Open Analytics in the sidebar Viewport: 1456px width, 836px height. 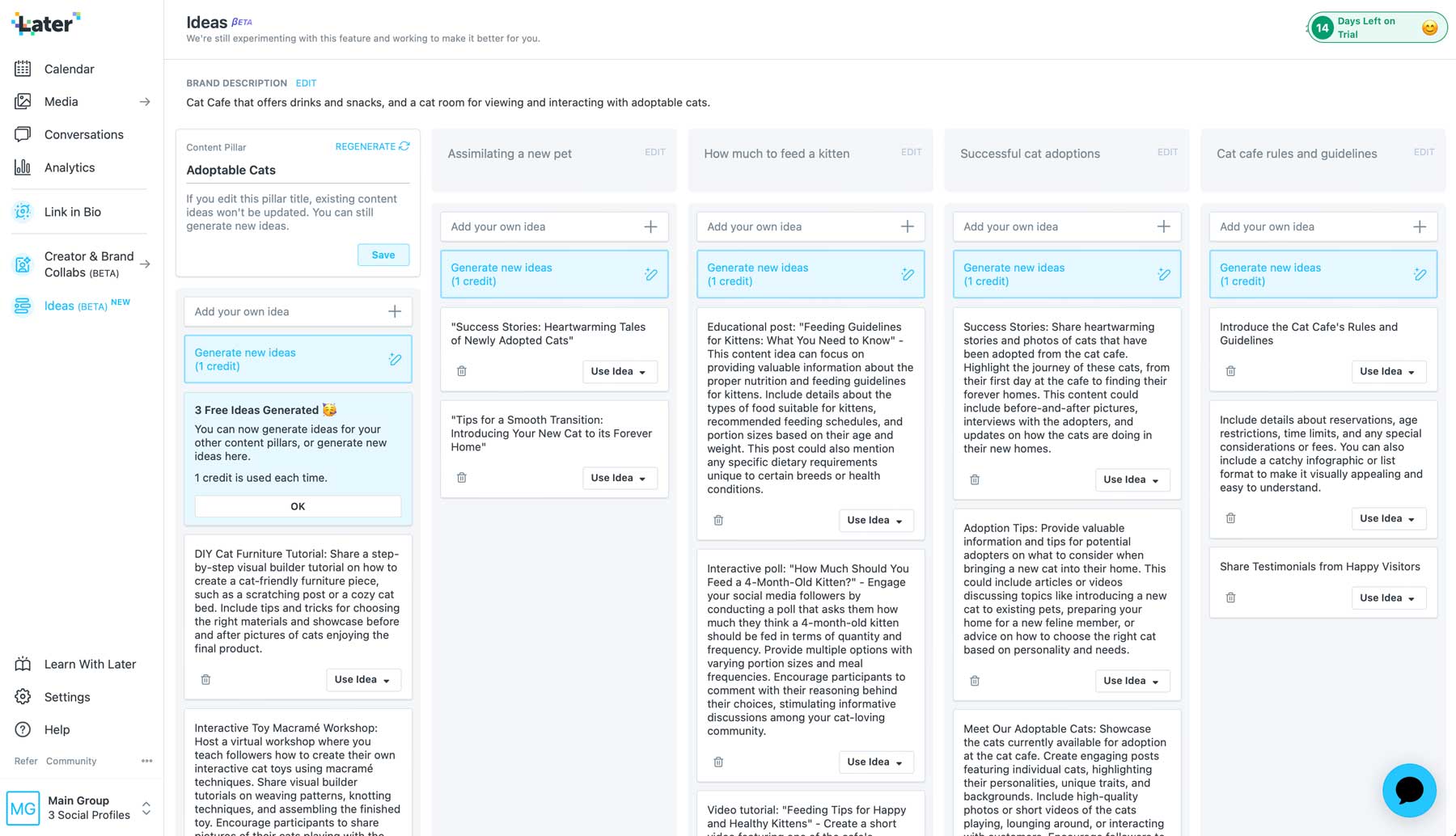tap(69, 167)
